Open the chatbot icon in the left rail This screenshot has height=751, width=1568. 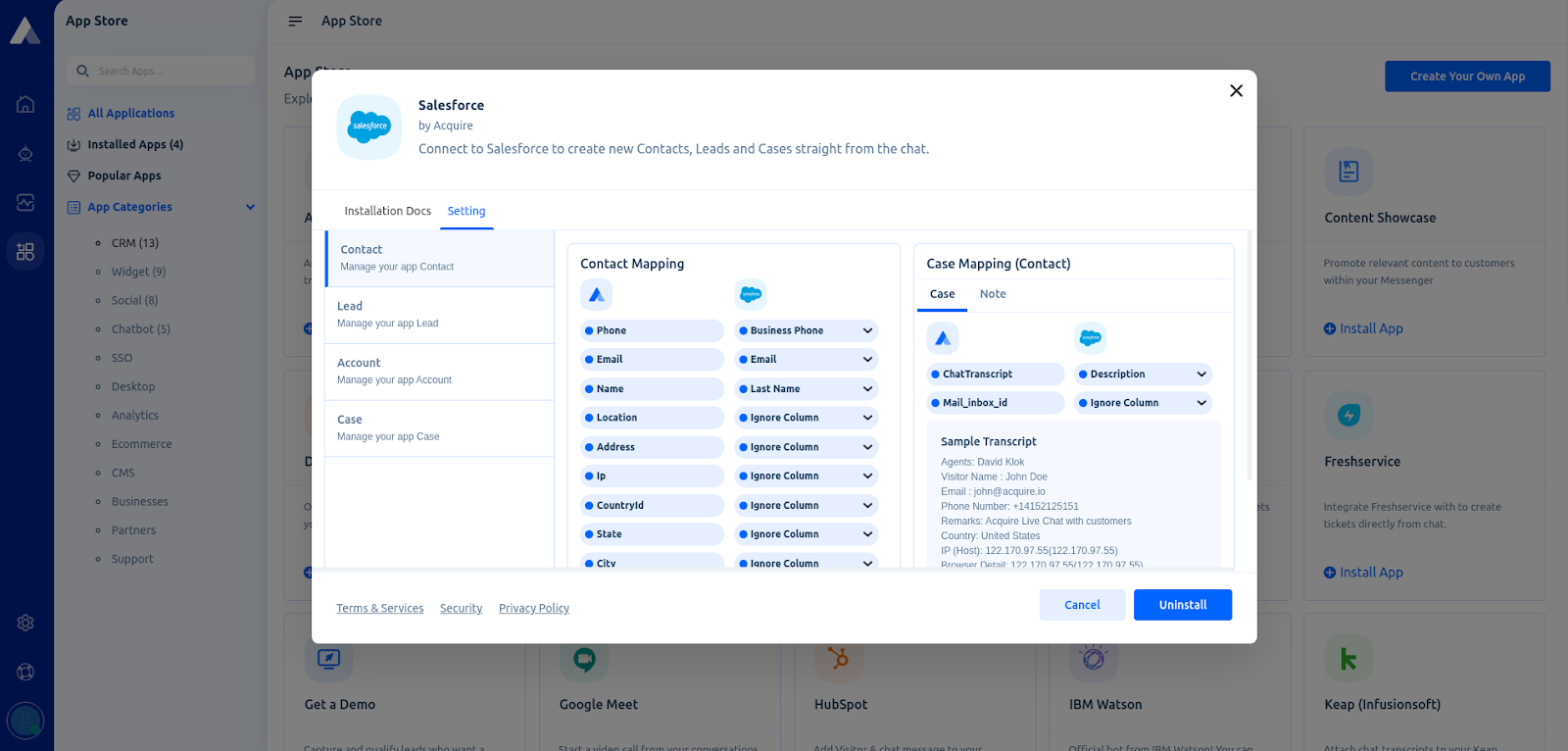(25, 154)
